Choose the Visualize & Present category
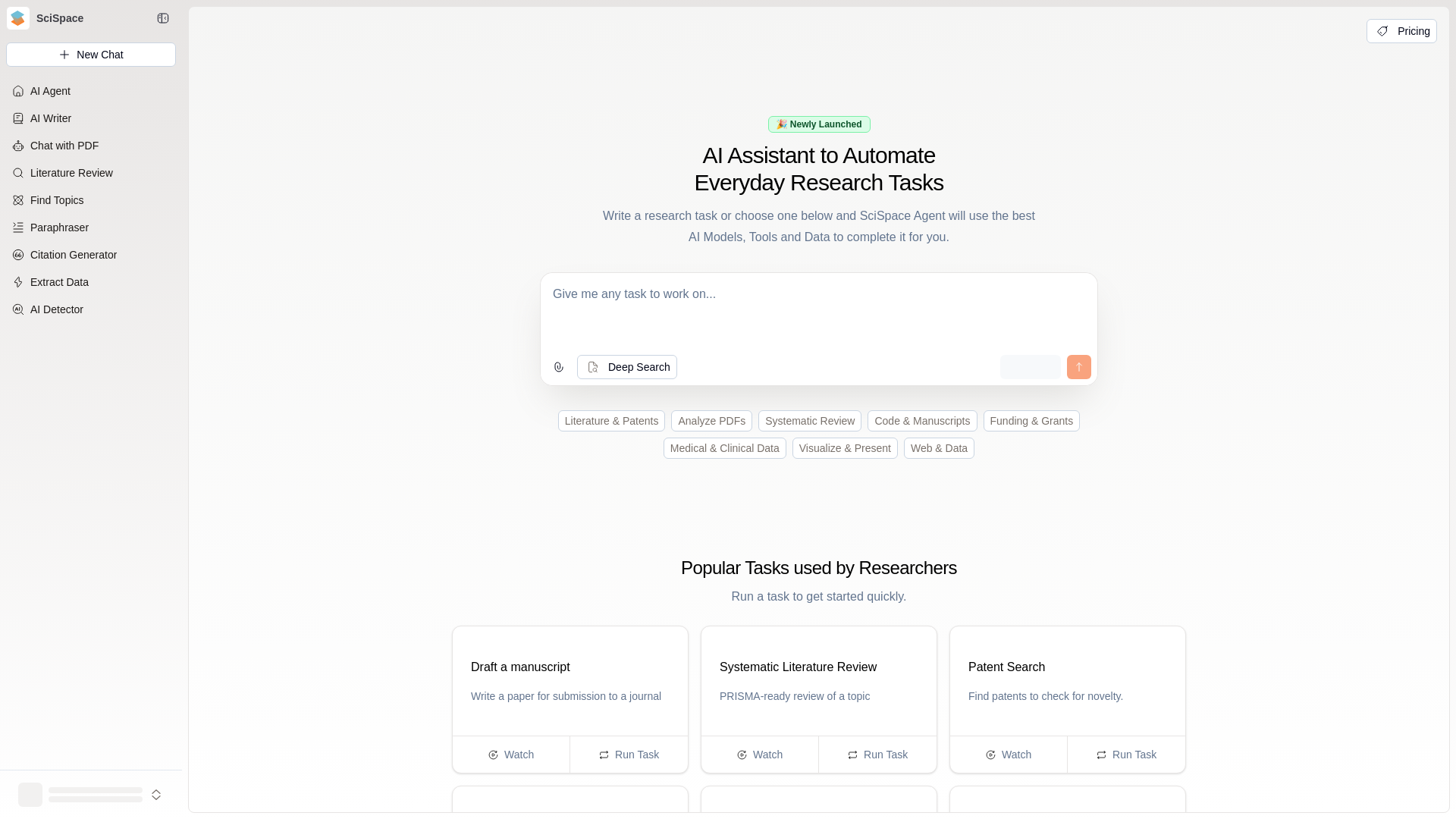Viewport: 1456px width, 819px height. (x=845, y=448)
